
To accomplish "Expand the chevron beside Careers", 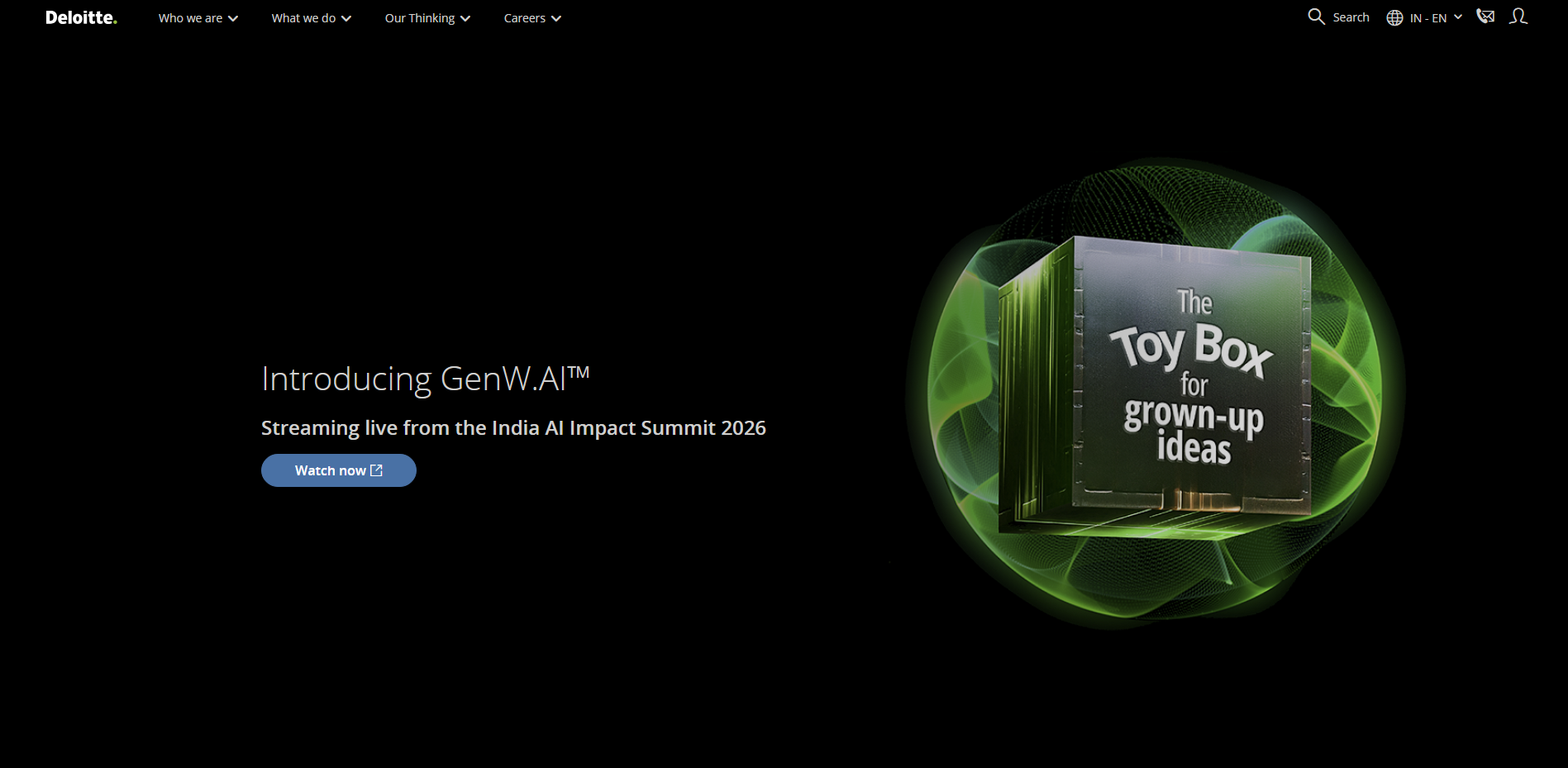I will (x=556, y=19).
